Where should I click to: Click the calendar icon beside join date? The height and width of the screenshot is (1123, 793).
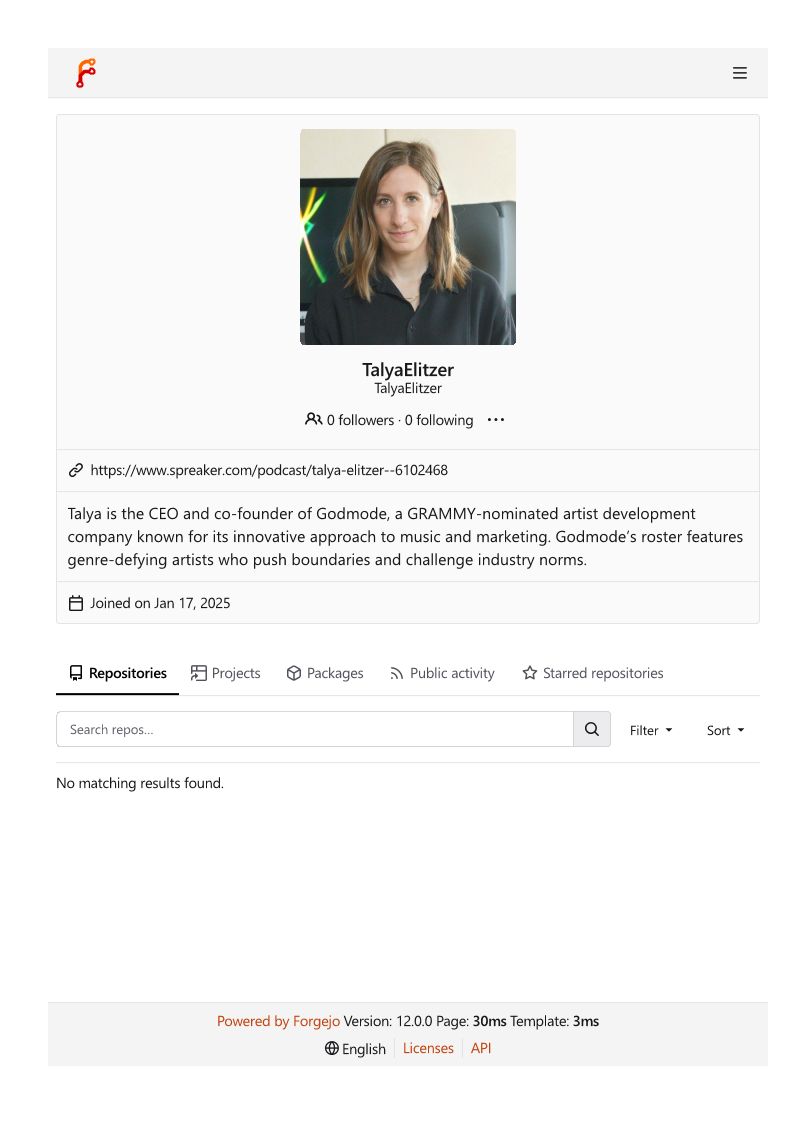tap(76, 603)
